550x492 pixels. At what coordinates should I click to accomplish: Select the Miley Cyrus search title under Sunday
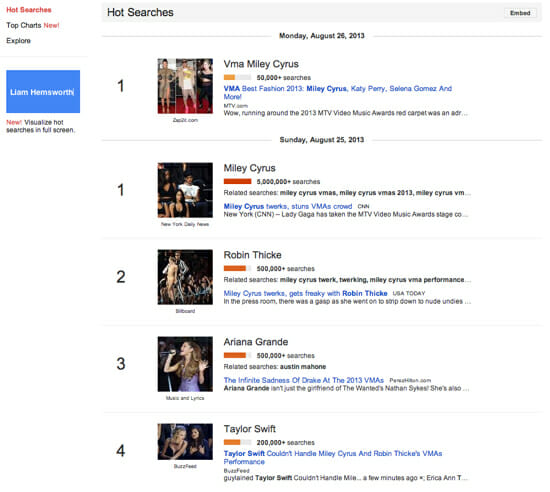249,168
